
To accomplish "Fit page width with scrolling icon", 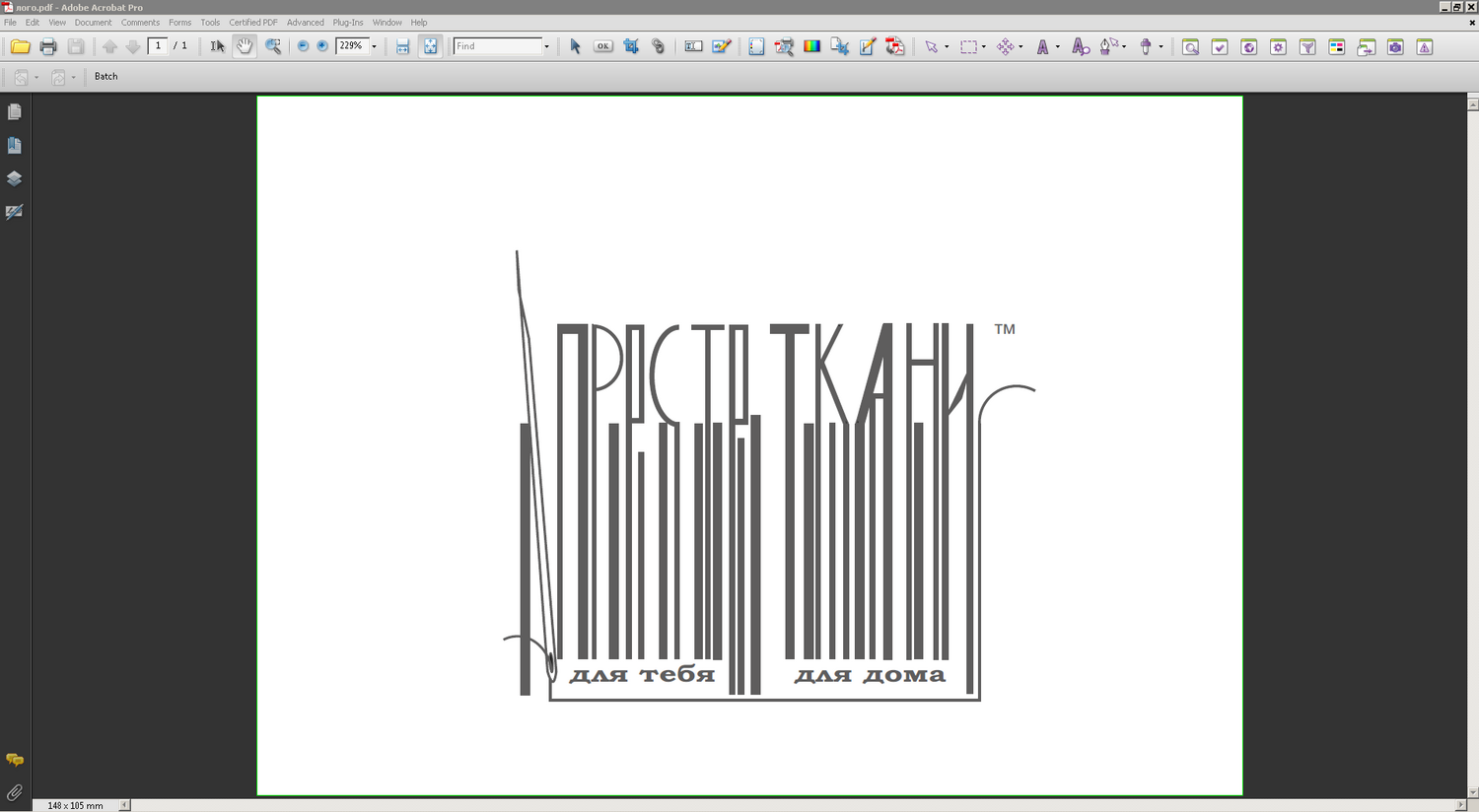I will pos(402,46).
